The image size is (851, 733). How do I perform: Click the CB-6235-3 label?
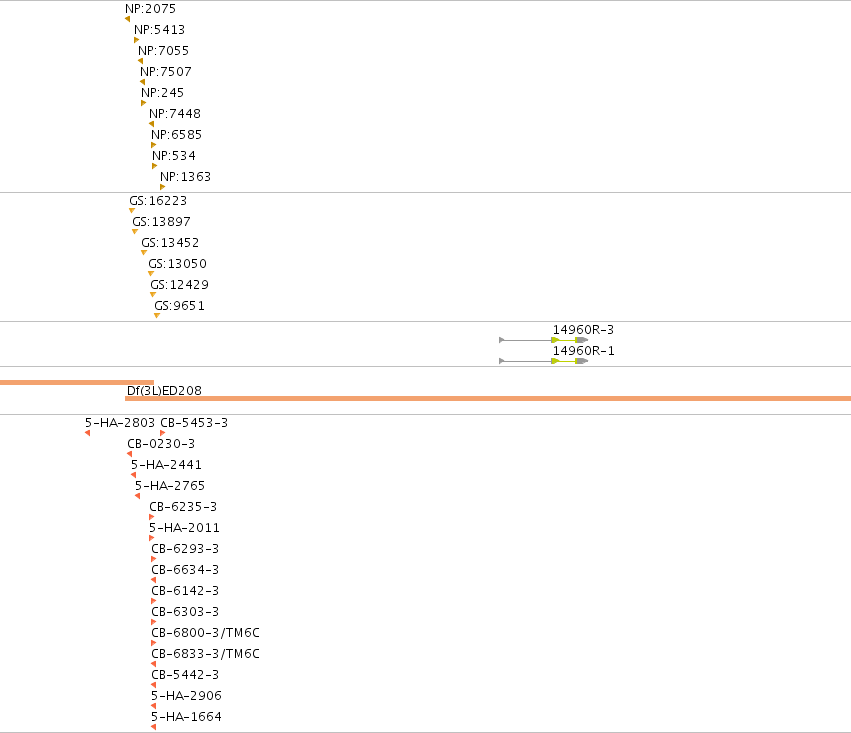183,507
